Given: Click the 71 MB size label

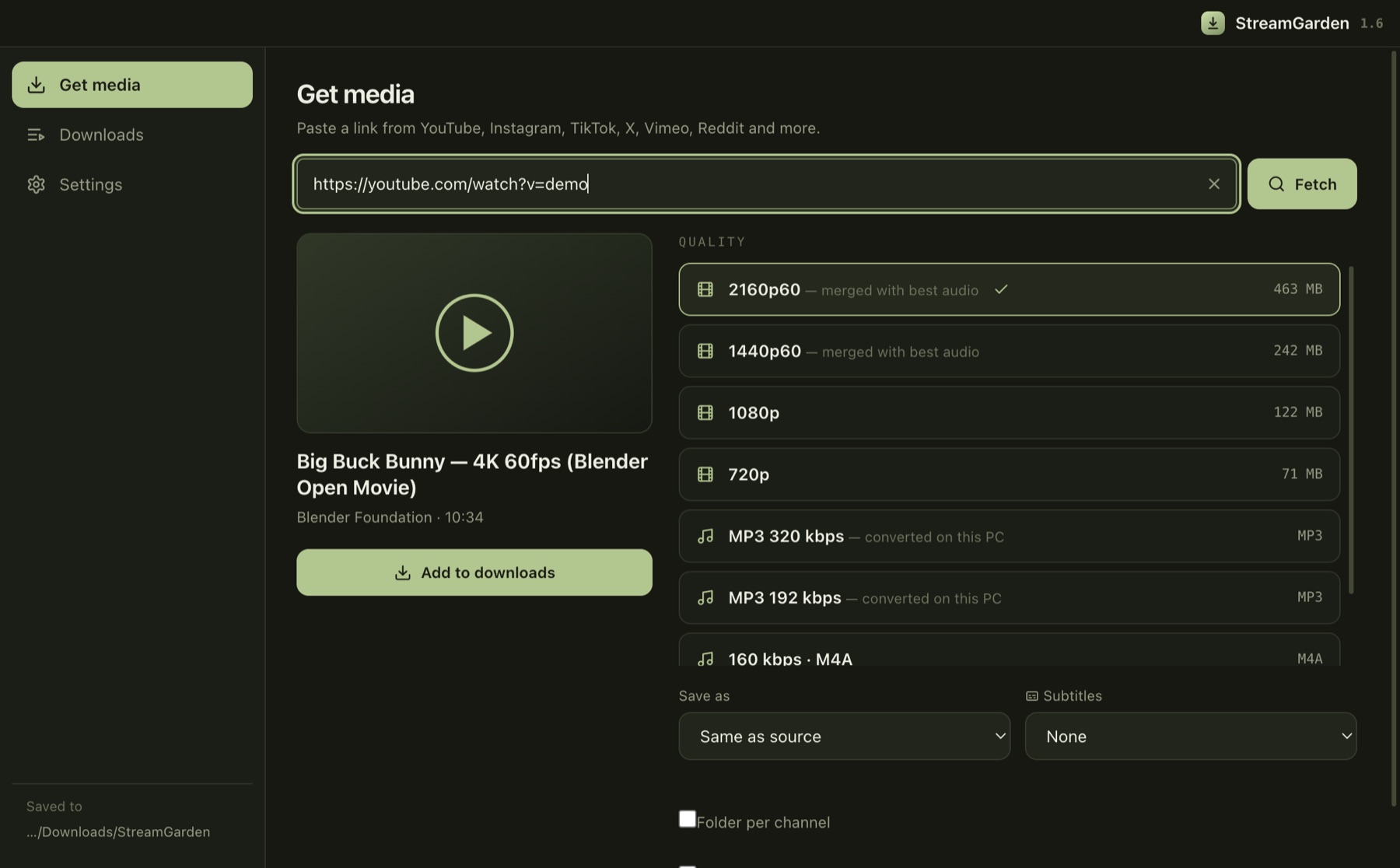Looking at the screenshot, I should pyautogui.click(x=1302, y=474).
